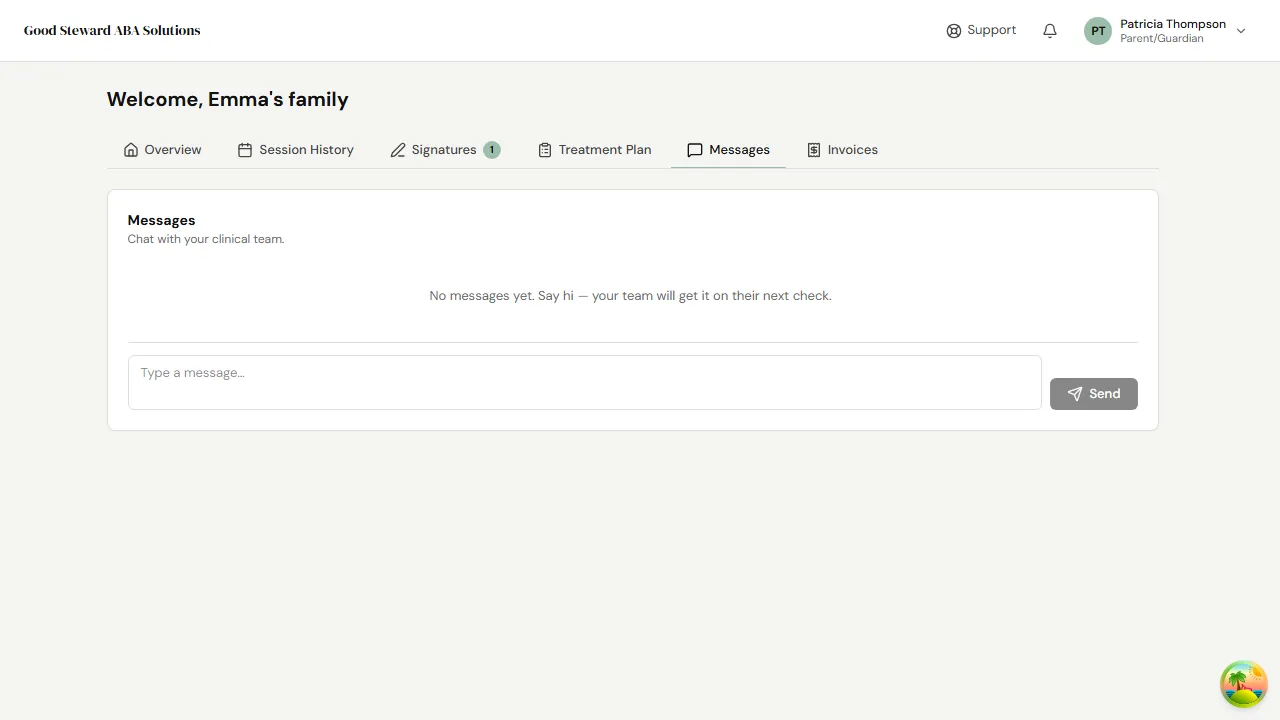Image resolution: width=1280 pixels, height=720 pixels.
Task: Click the Good Steward ABA Solutions logo
Action: tap(112, 30)
